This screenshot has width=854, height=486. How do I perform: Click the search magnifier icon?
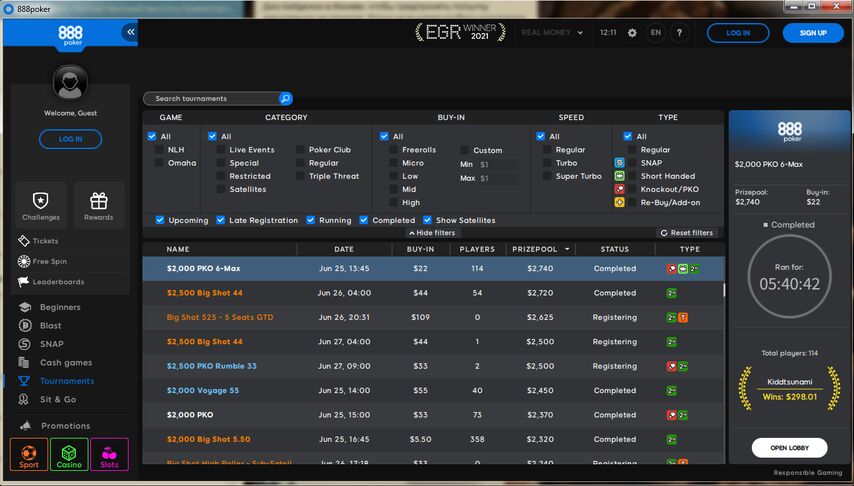pyautogui.click(x=285, y=99)
